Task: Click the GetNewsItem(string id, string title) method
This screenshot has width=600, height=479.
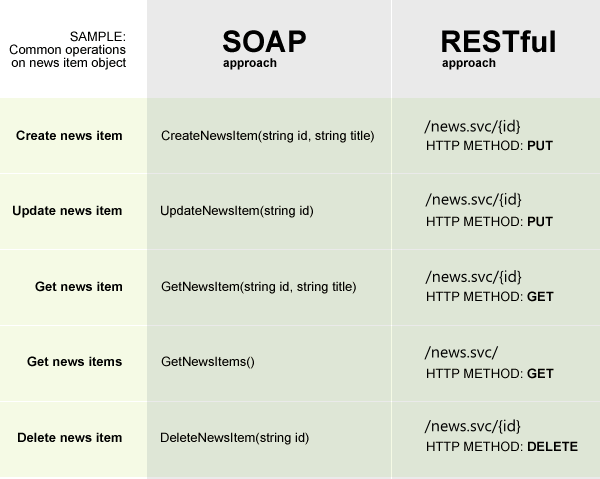Action: click(x=258, y=287)
